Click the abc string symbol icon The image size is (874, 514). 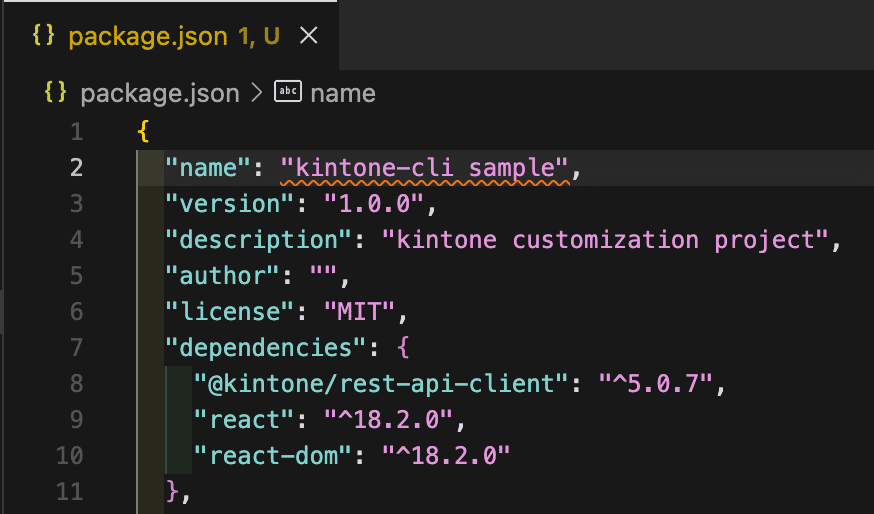coord(288,91)
